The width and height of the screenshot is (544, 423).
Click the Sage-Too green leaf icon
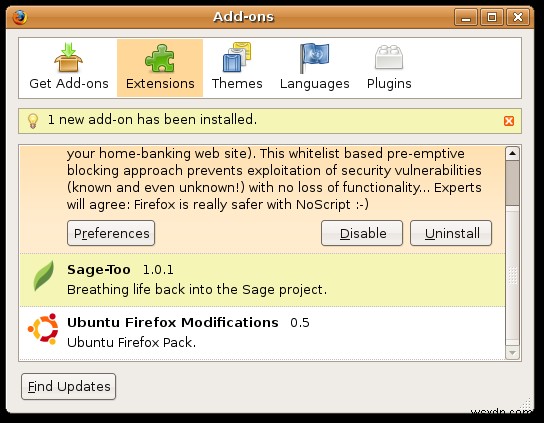[44, 276]
